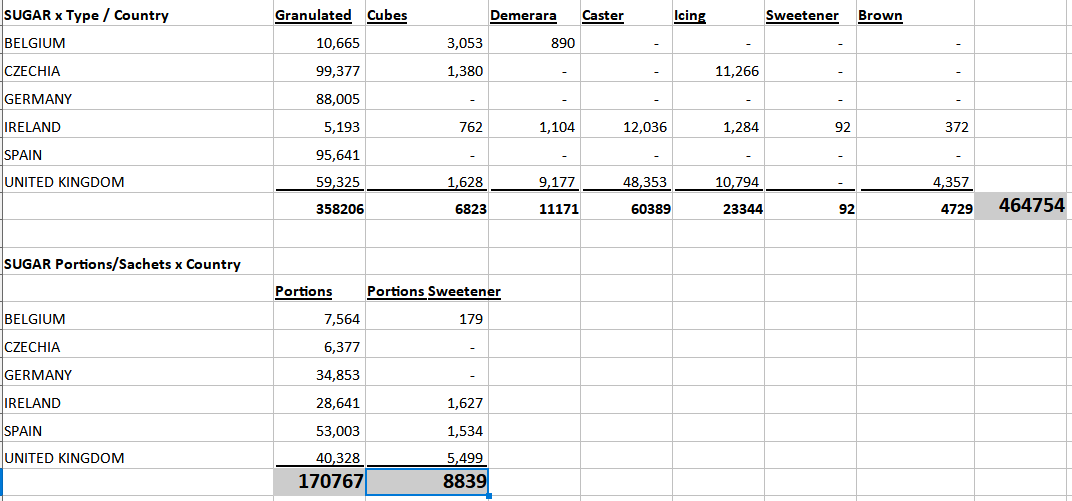Select Germany's Portions value 34,853

click(x=336, y=375)
